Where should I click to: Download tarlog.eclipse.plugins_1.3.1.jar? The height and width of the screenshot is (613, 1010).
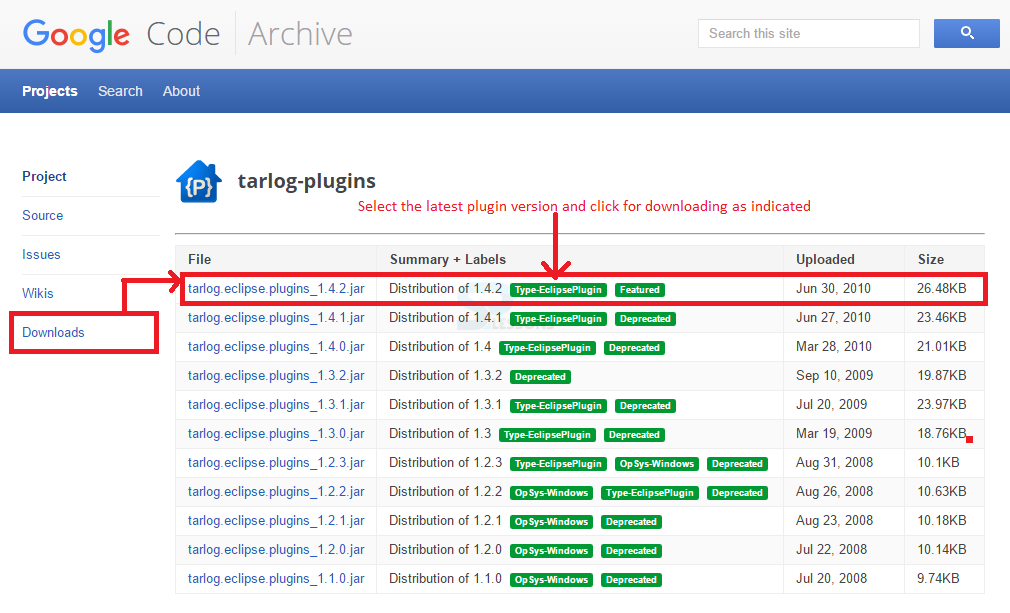(x=276, y=405)
